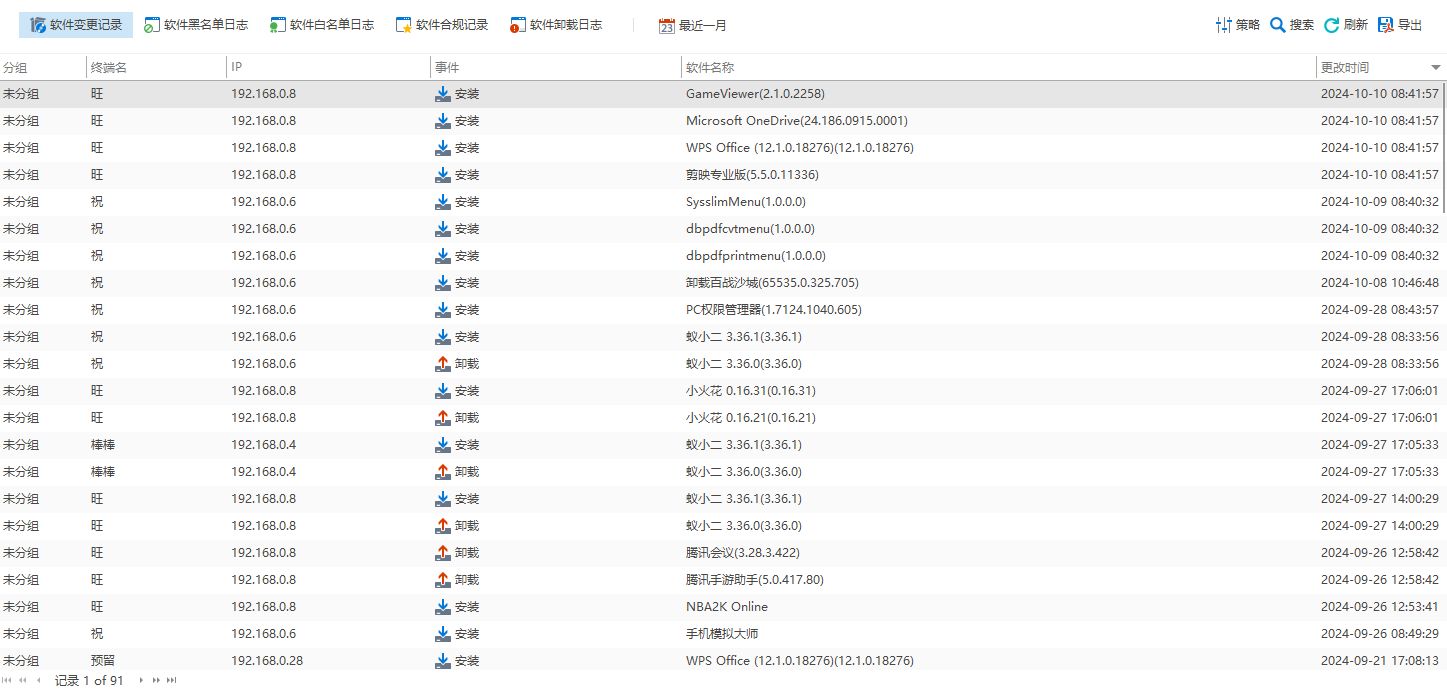
Task: Click the terminal name 预留
Action: pyautogui.click(x=103, y=661)
